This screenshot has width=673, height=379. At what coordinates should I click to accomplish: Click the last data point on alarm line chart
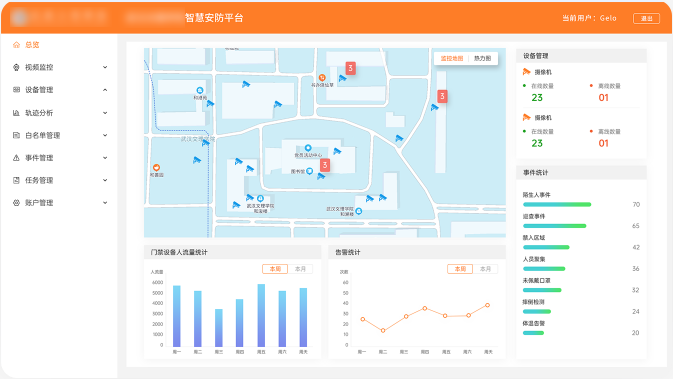pos(488,305)
